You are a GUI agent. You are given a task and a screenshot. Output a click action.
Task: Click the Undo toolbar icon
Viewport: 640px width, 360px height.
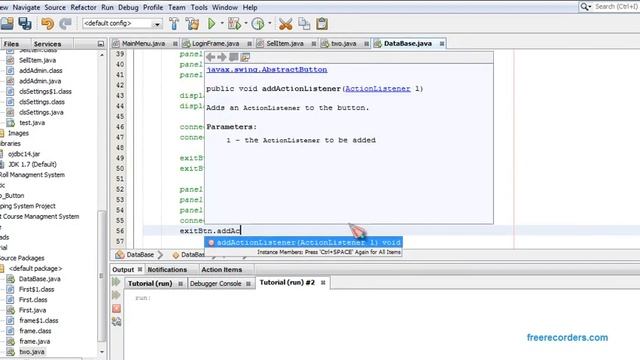coord(47,24)
